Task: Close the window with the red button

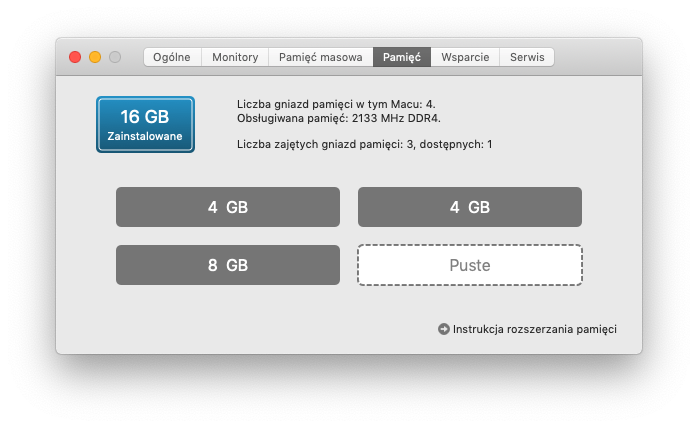Action: [75, 57]
